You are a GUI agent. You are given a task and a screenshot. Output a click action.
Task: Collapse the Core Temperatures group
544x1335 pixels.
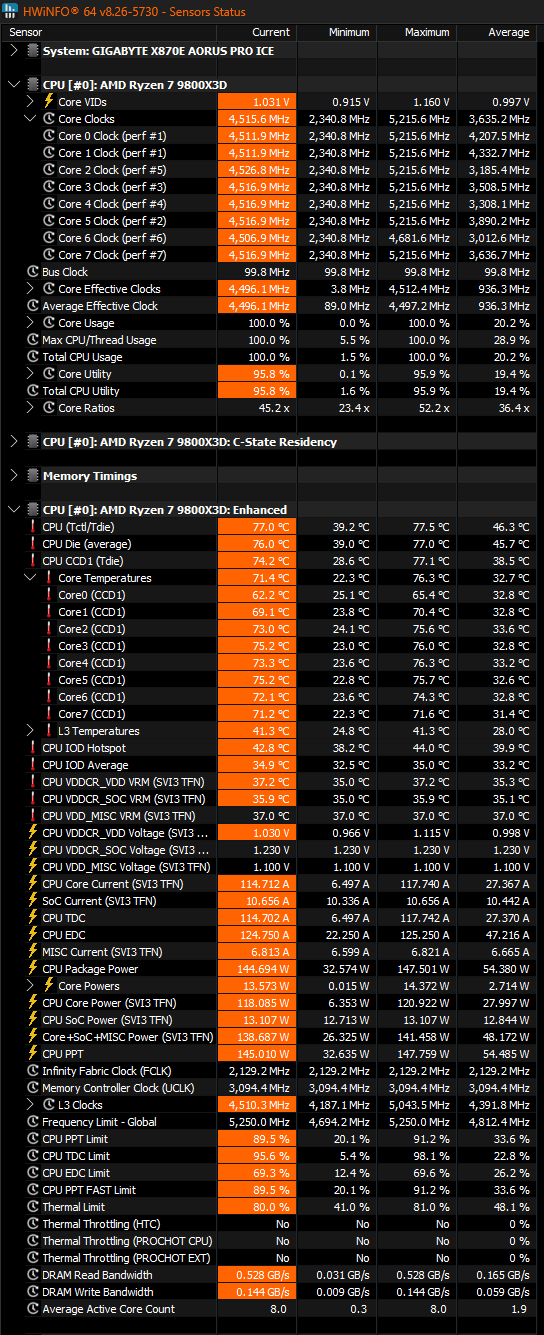[x=31, y=577]
